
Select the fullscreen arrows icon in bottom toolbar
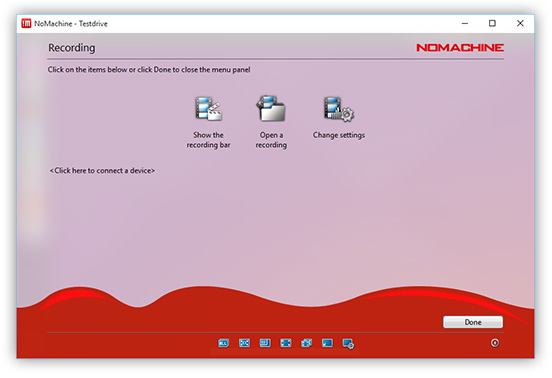[244, 343]
